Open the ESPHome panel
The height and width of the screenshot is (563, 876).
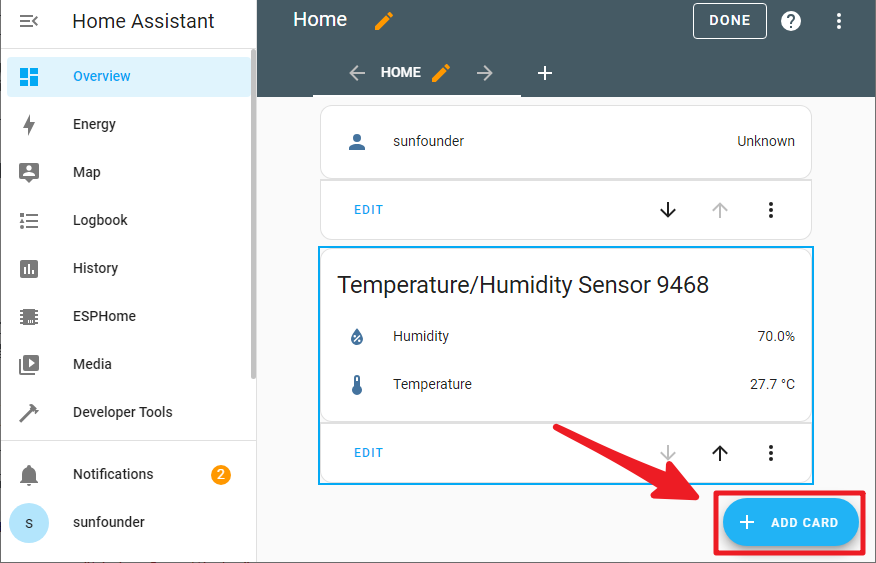128,317
